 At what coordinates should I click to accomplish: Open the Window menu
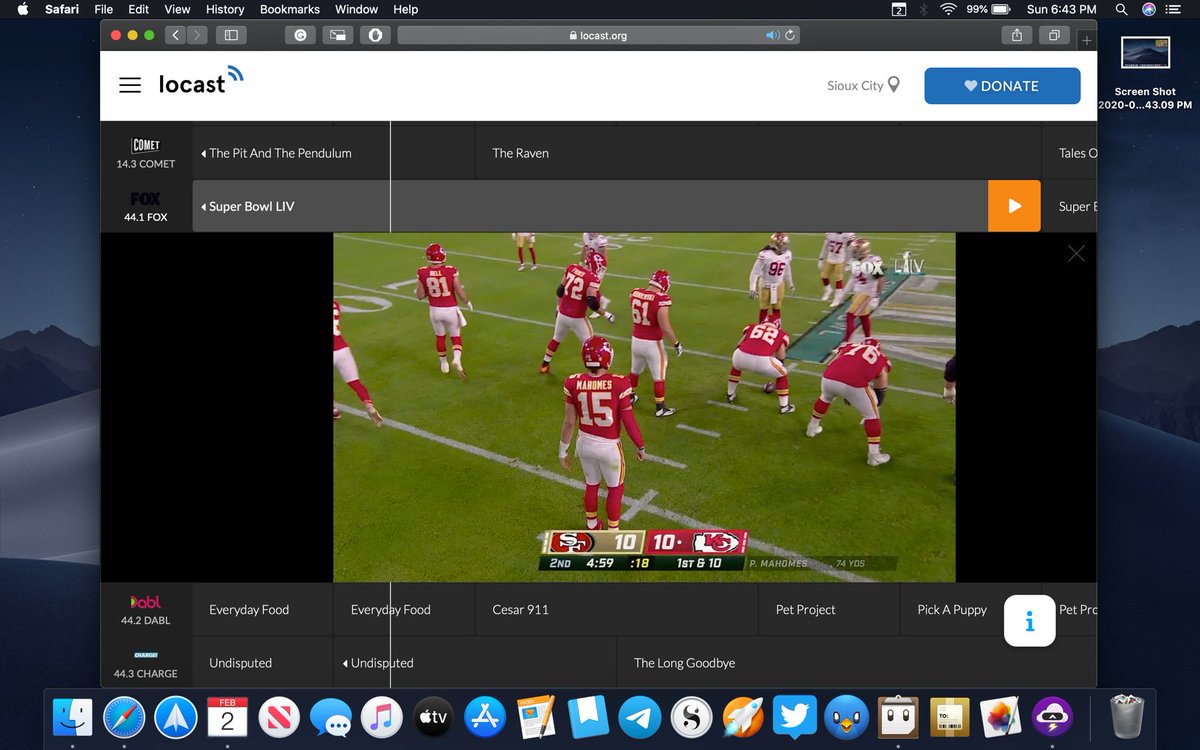point(356,9)
